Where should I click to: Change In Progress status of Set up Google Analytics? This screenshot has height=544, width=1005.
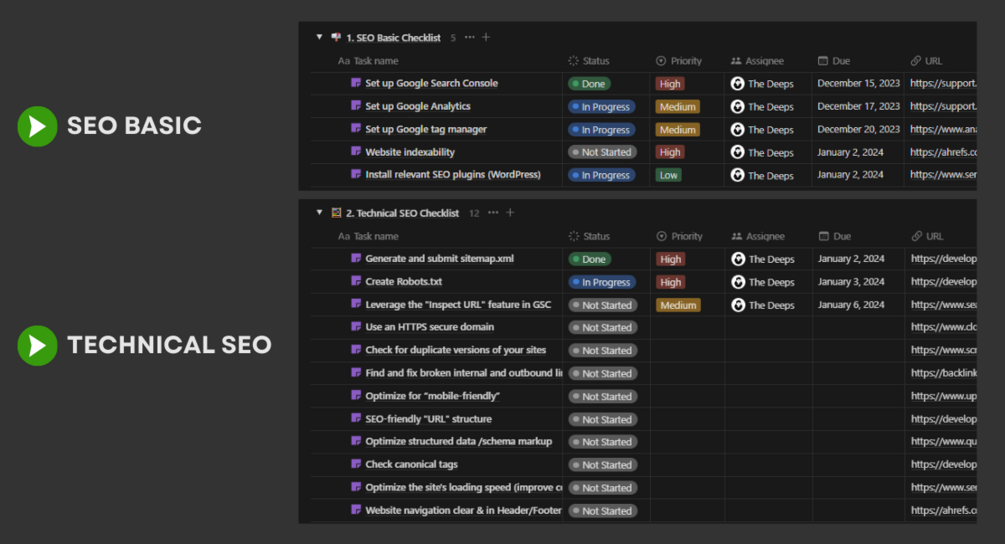tap(601, 107)
